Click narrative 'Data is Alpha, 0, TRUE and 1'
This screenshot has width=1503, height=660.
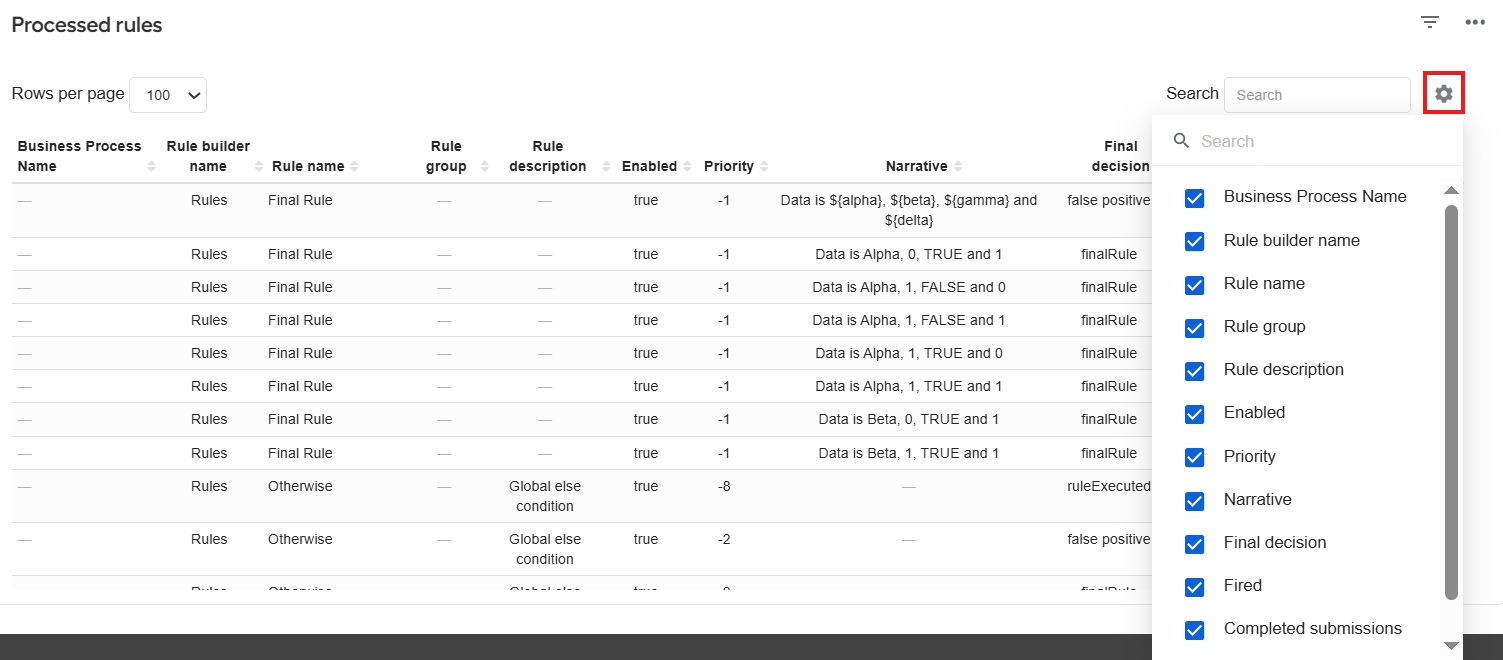tap(909, 254)
